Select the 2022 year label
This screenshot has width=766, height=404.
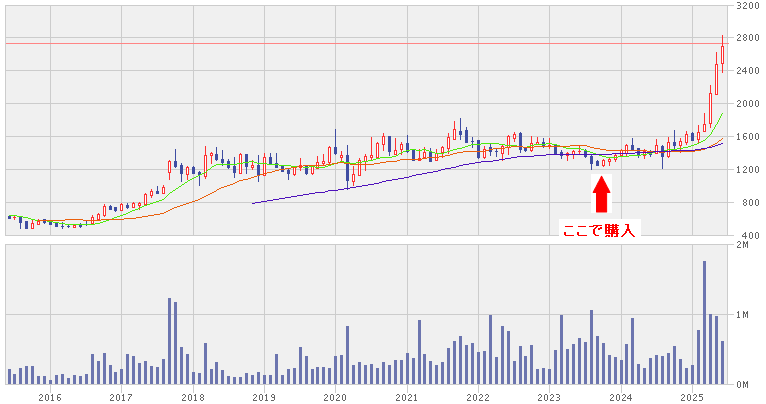point(478,398)
